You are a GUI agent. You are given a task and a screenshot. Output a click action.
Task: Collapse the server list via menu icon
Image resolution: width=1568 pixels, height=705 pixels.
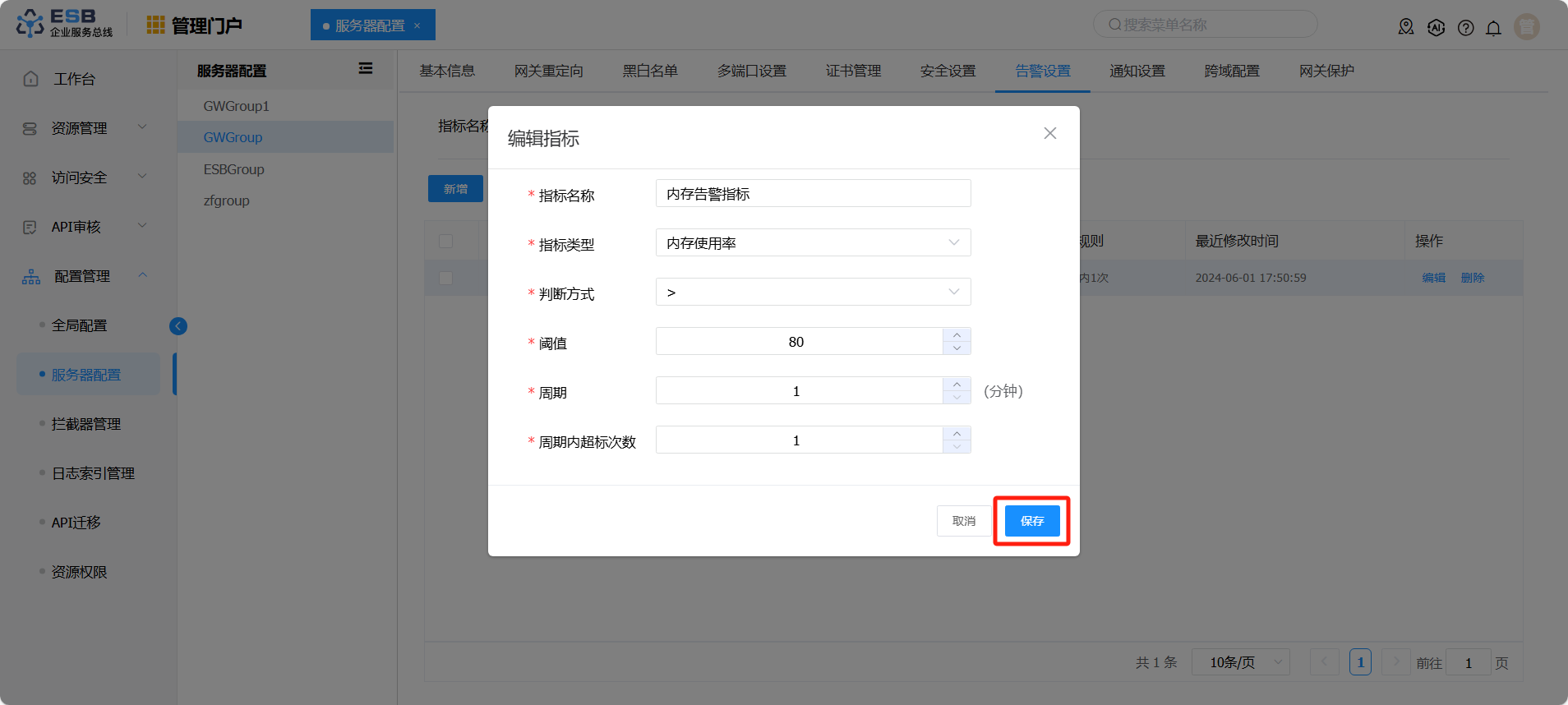coord(366,69)
